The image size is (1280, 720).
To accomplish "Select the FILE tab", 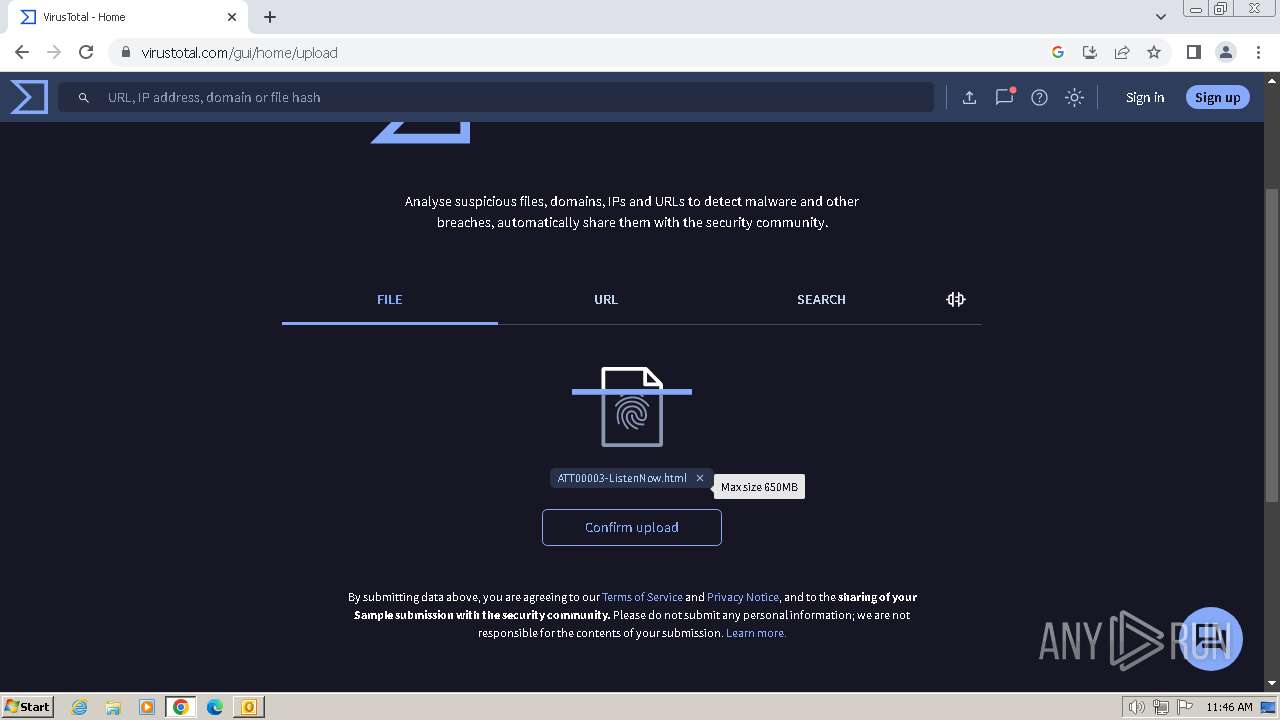I will pos(390,299).
